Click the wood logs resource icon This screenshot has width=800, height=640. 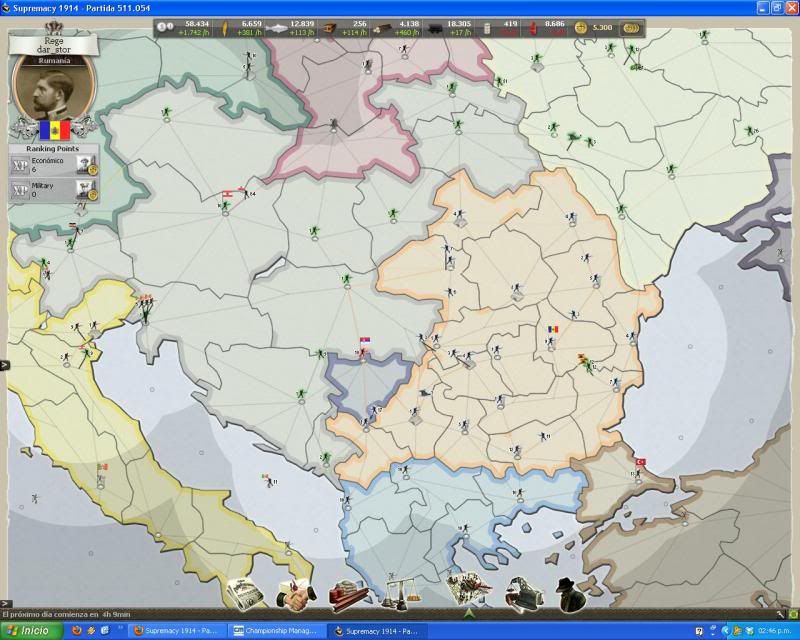click(382, 28)
